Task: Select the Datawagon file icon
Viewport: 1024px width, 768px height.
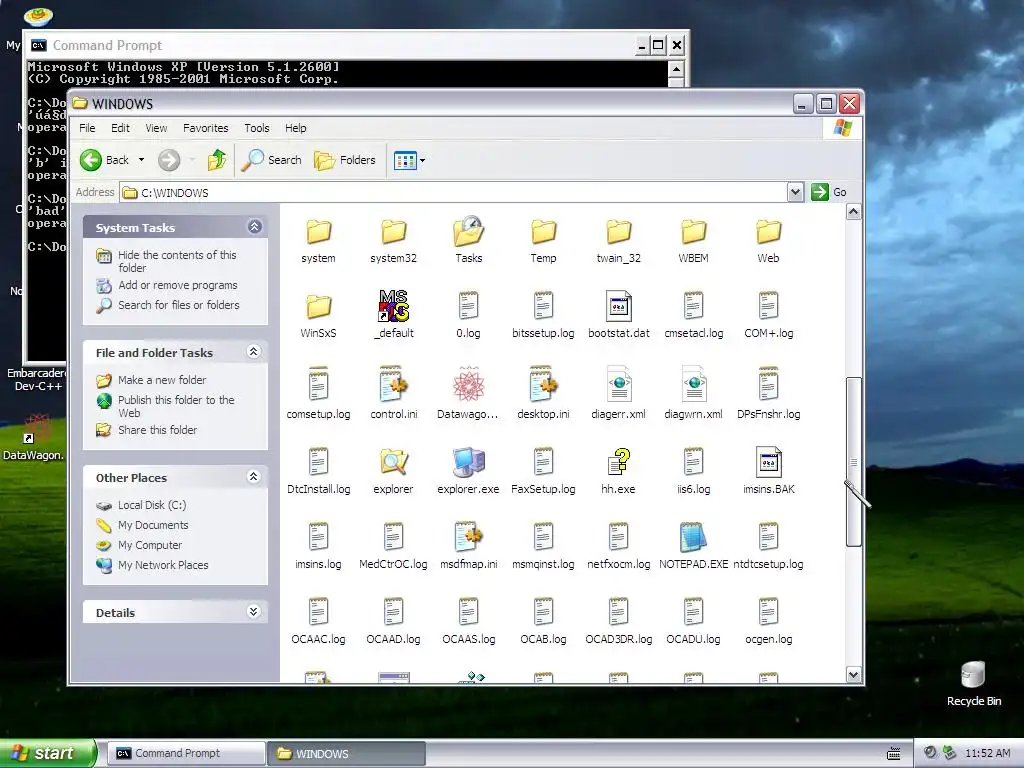Action: coord(468,384)
